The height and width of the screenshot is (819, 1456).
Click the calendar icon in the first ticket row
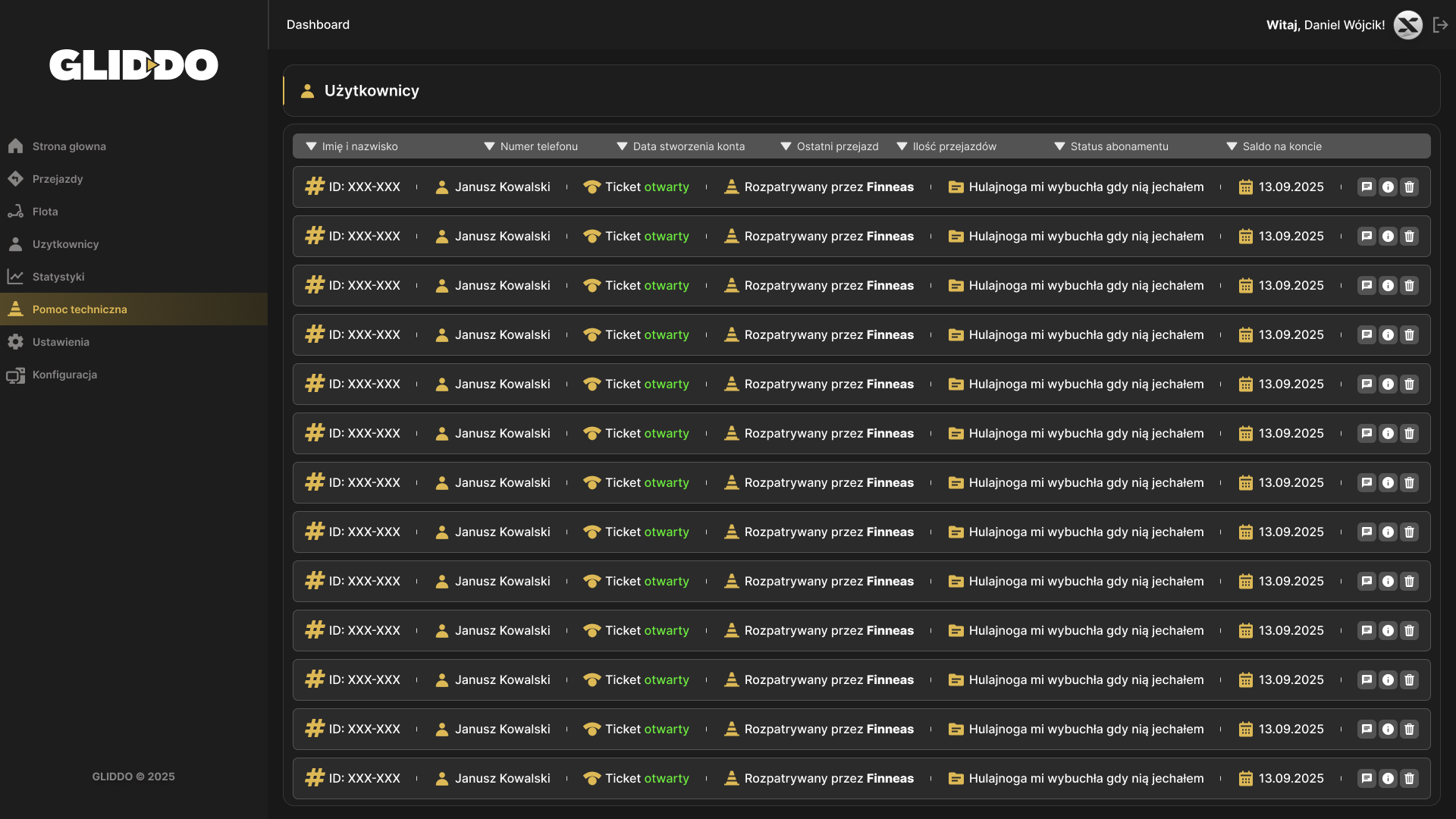click(1245, 187)
